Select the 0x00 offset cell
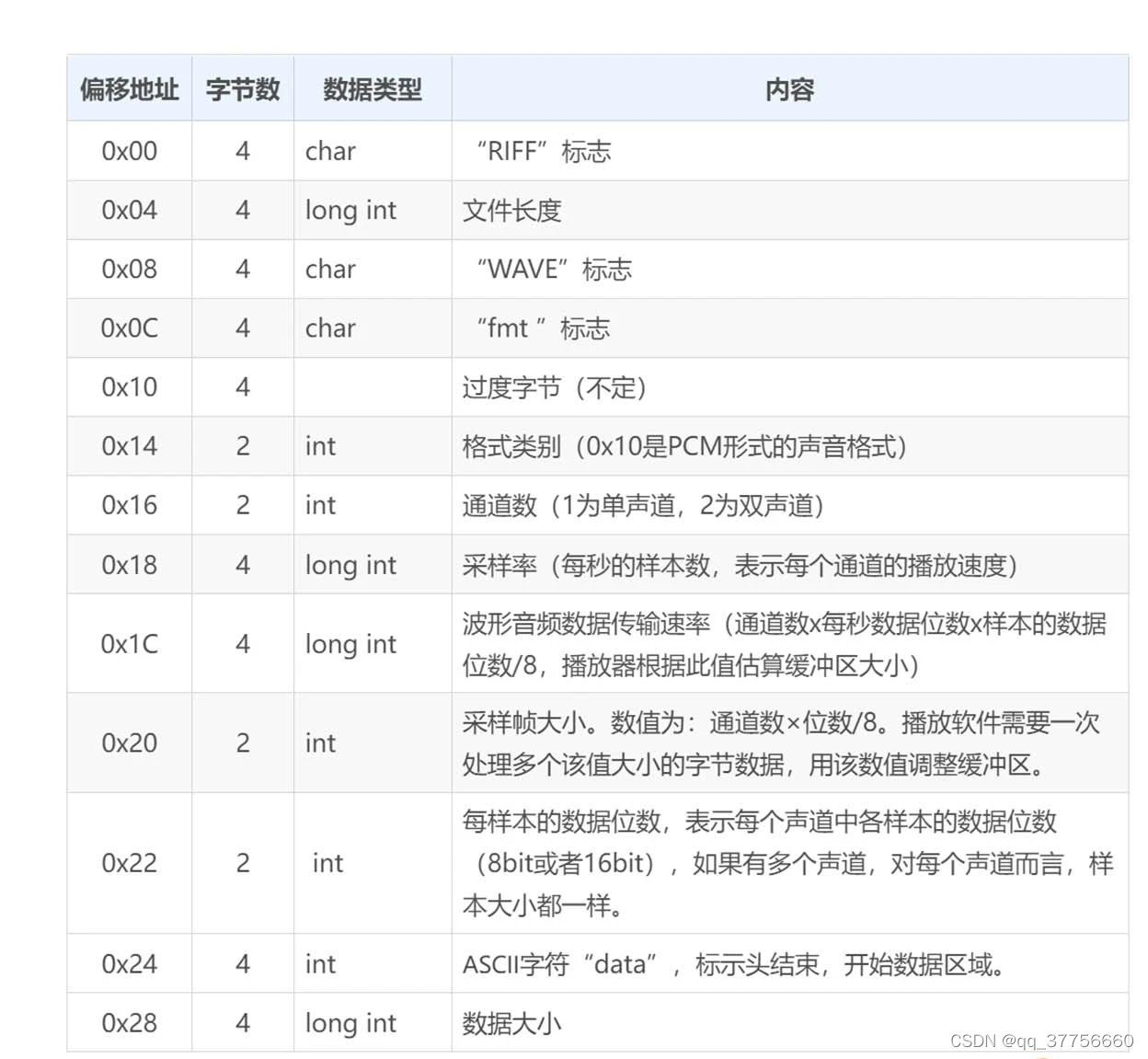The image size is (1148, 1059). [x=129, y=151]
